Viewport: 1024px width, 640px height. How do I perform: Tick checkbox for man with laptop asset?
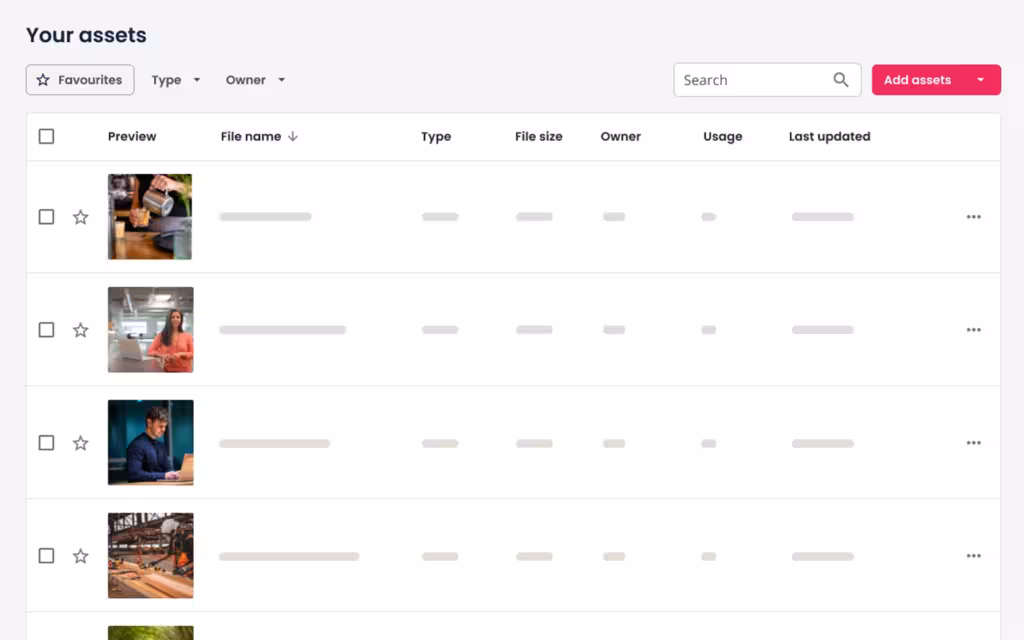(46, 443)
